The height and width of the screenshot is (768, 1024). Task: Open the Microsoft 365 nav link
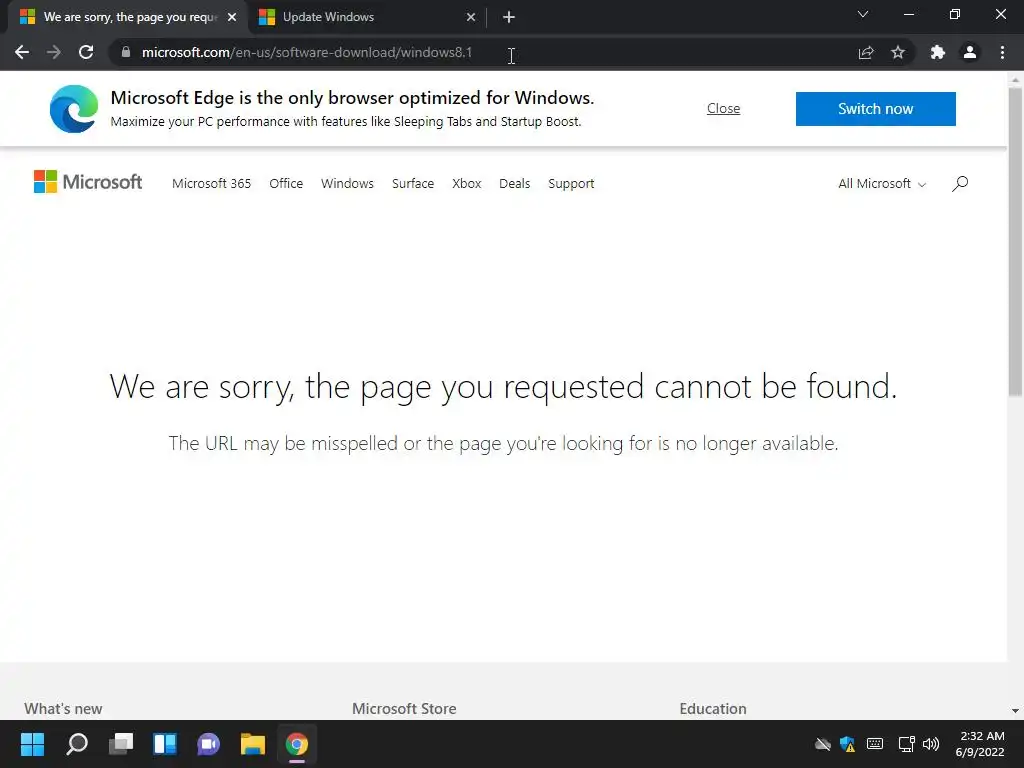[x=212, y=184]
